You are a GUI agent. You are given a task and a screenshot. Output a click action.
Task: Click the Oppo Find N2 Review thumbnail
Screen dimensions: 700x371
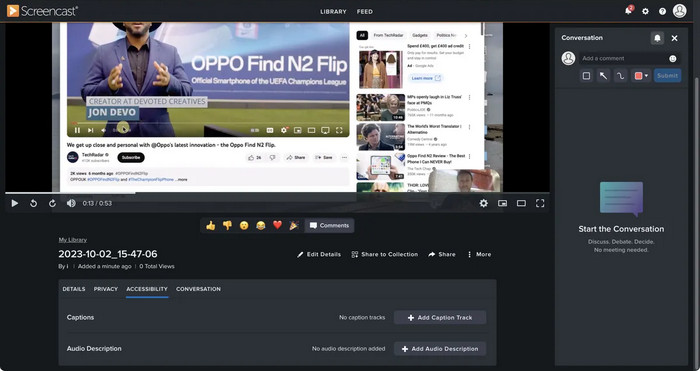tap(381, 167)
